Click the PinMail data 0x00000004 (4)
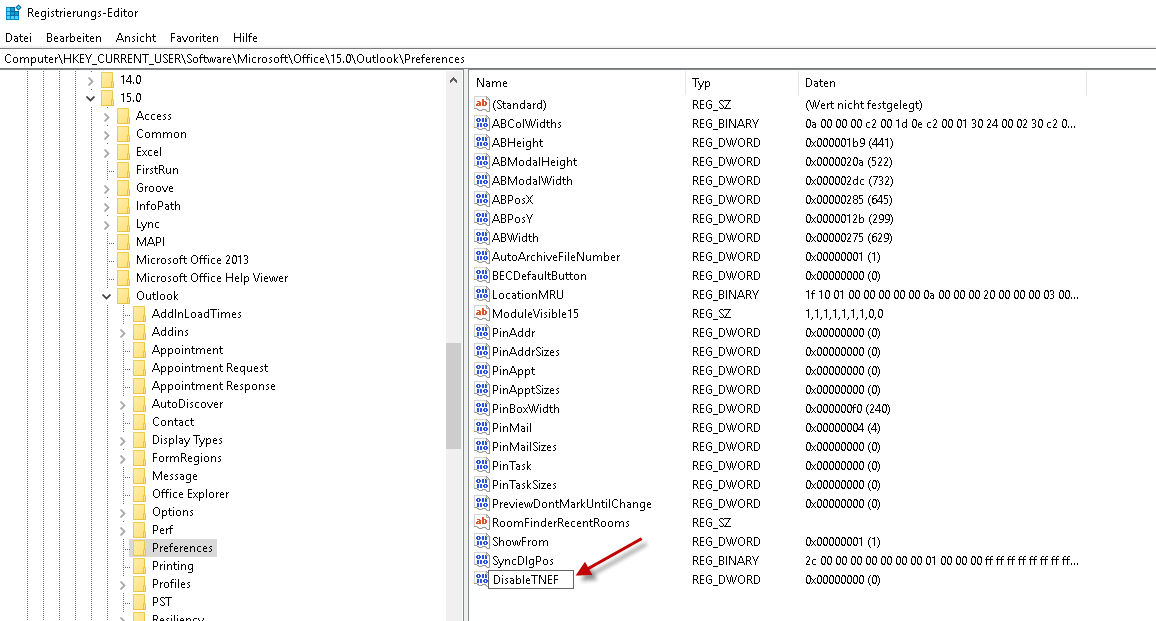The height and width of the screenshot is (621, 1156). [x=843, y=428]
